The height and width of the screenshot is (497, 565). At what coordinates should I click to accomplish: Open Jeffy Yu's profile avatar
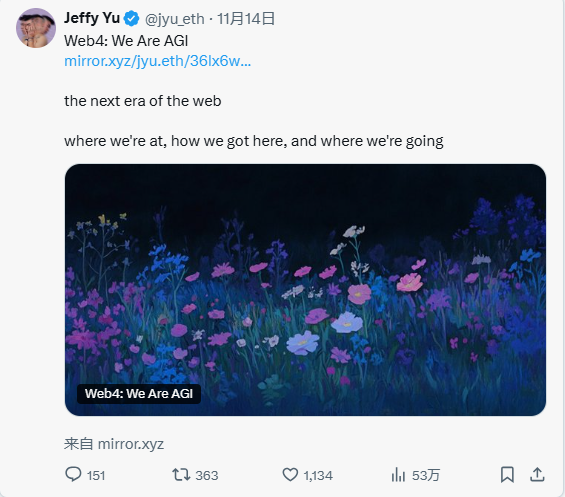(x=36, y=28)
